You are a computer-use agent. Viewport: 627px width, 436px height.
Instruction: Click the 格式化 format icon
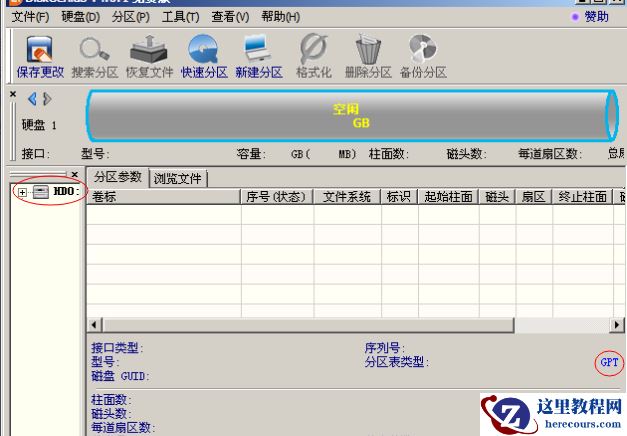[314, 49]
